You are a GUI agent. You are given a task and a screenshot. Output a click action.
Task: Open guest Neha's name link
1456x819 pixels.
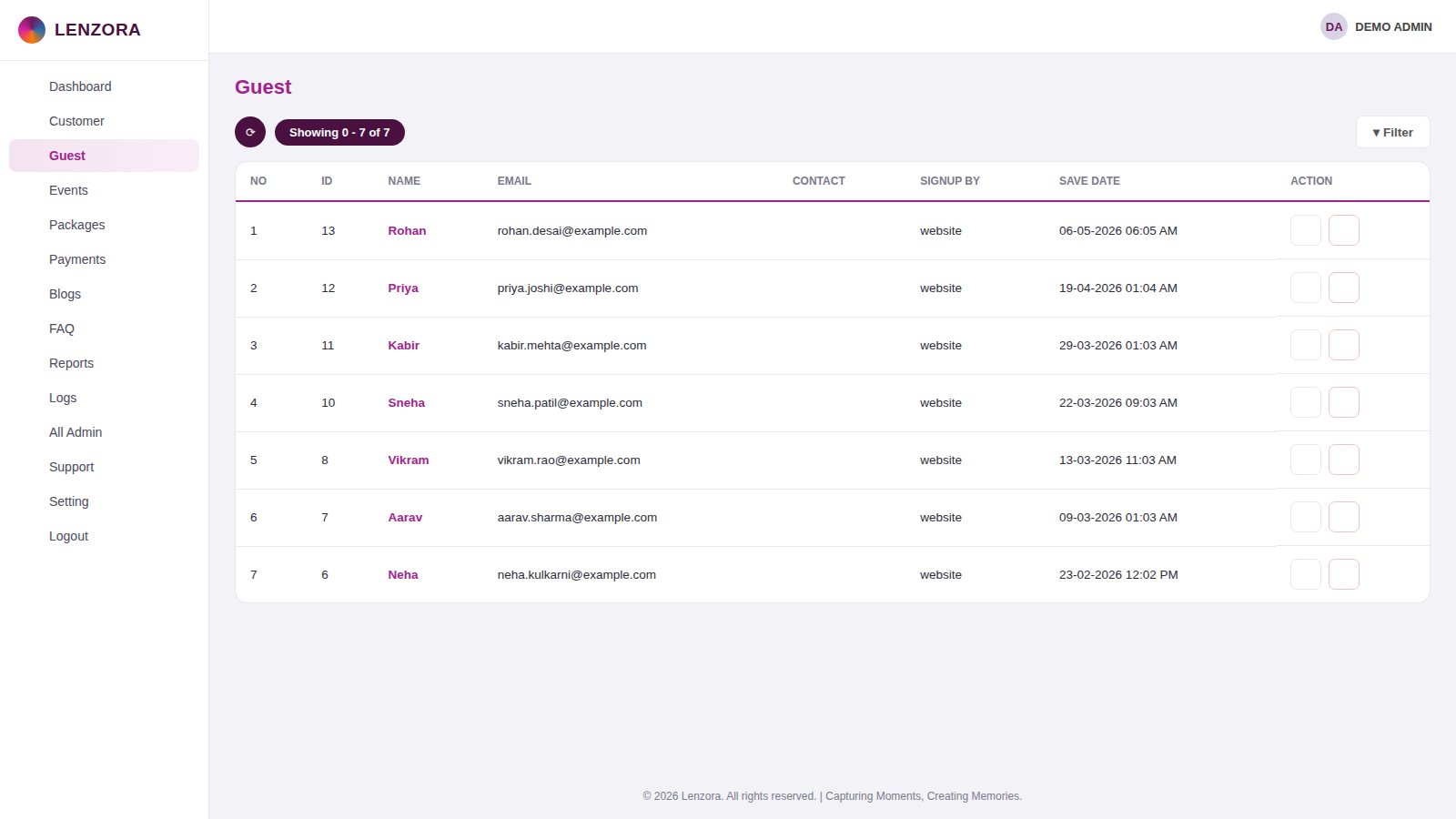click(403, 574)
